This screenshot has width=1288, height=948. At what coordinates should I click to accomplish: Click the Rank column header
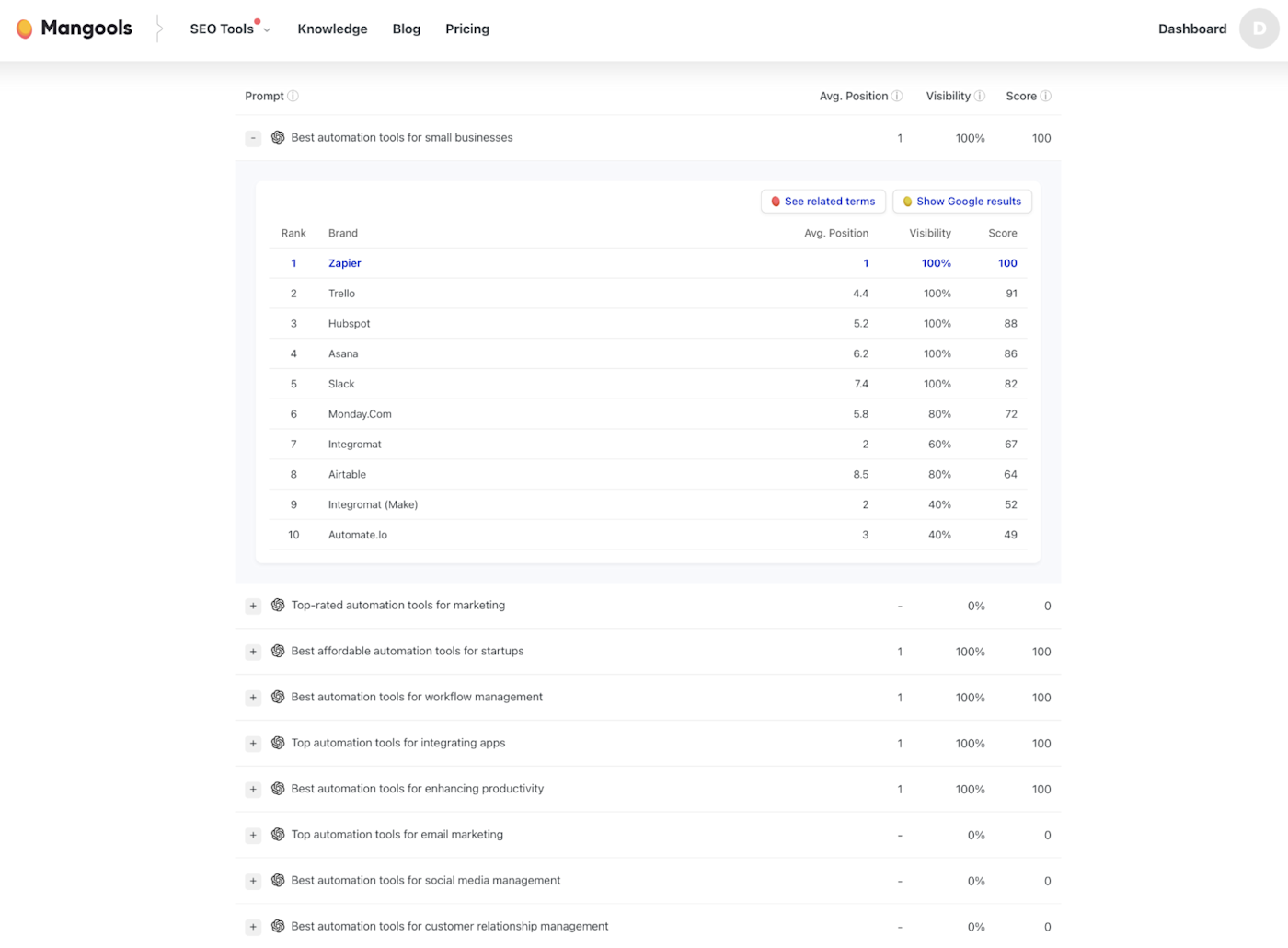pos(293,233)
